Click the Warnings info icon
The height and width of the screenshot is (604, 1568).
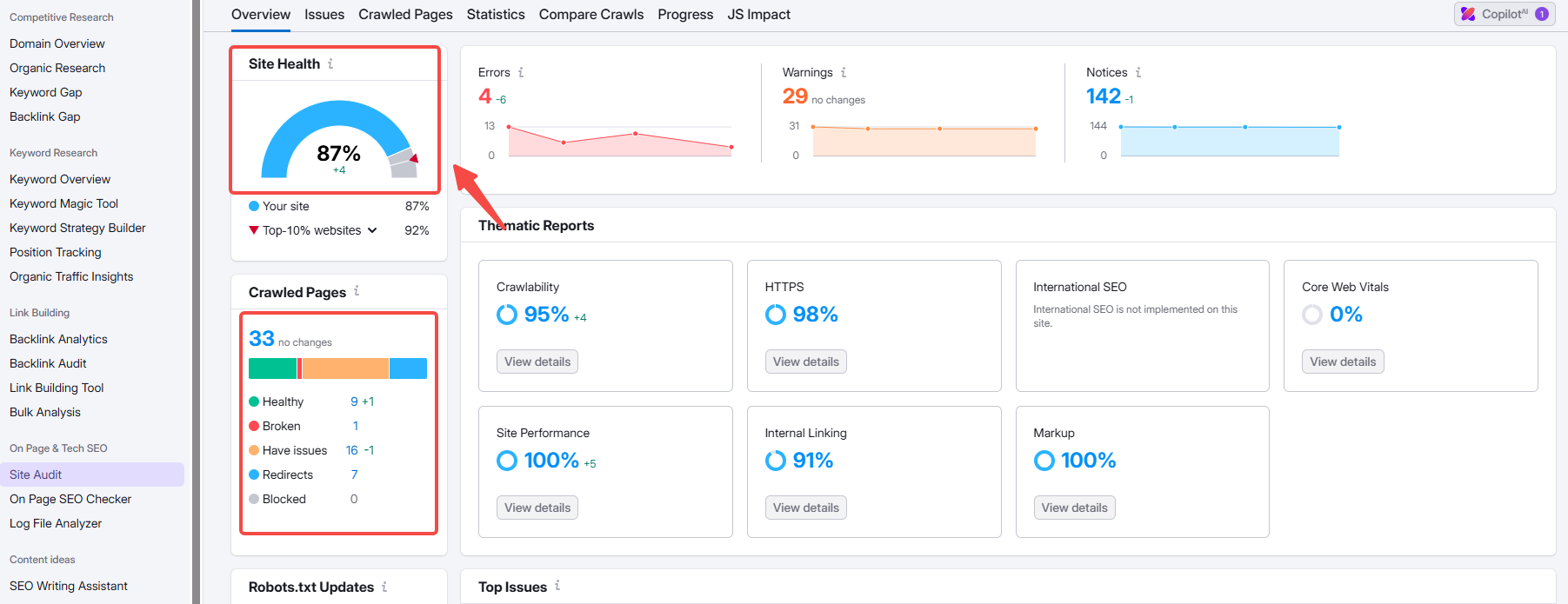pyautogui.click(x=844, y=72)
